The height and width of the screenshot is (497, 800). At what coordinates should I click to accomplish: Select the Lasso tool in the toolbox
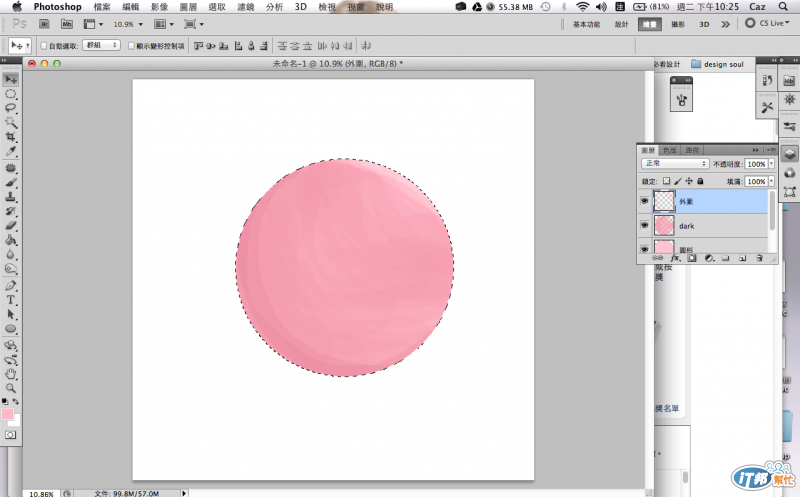pyautogui.click(x=11, y=107)
